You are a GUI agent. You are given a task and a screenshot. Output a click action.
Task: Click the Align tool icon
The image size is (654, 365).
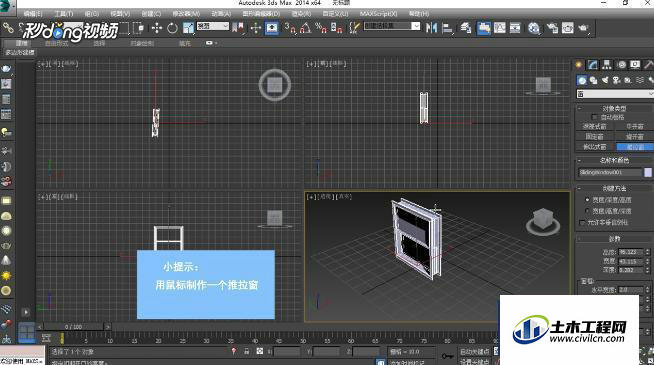(x=447, y=28)
